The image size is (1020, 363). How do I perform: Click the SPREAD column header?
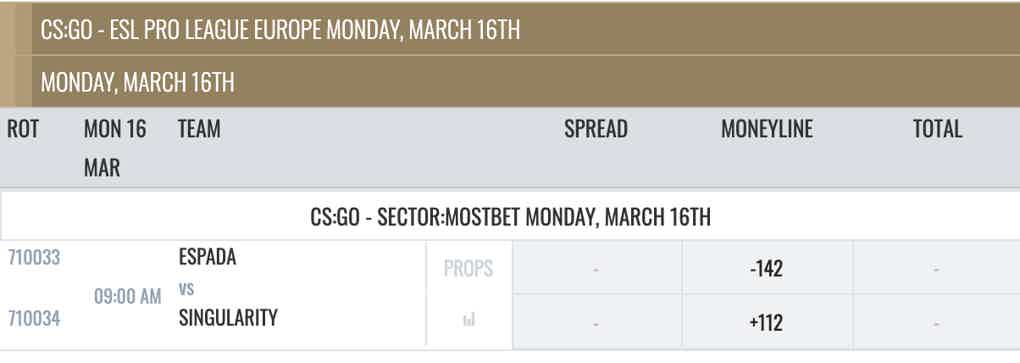click(596, 129)
